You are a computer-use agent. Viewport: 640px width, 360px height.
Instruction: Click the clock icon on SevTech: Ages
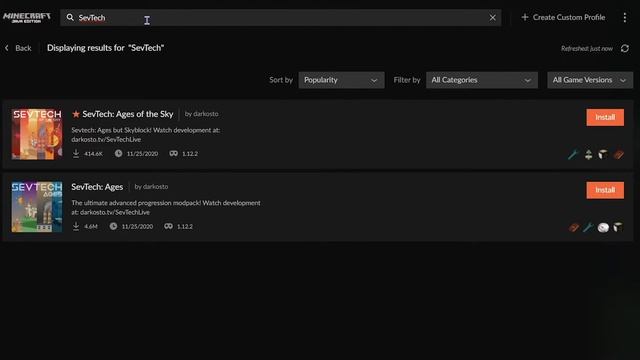pos(113,226)
